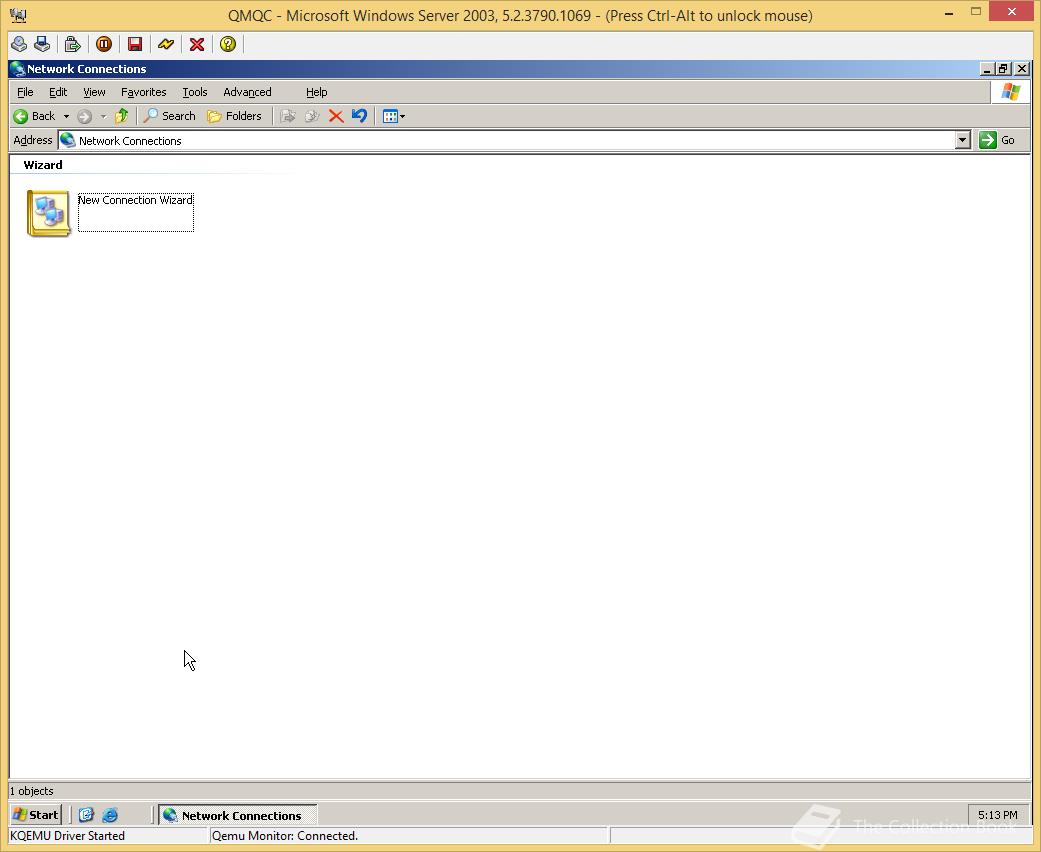Pause the virtual machine using the pause icon
The image size is (1041, 852).
104,44
